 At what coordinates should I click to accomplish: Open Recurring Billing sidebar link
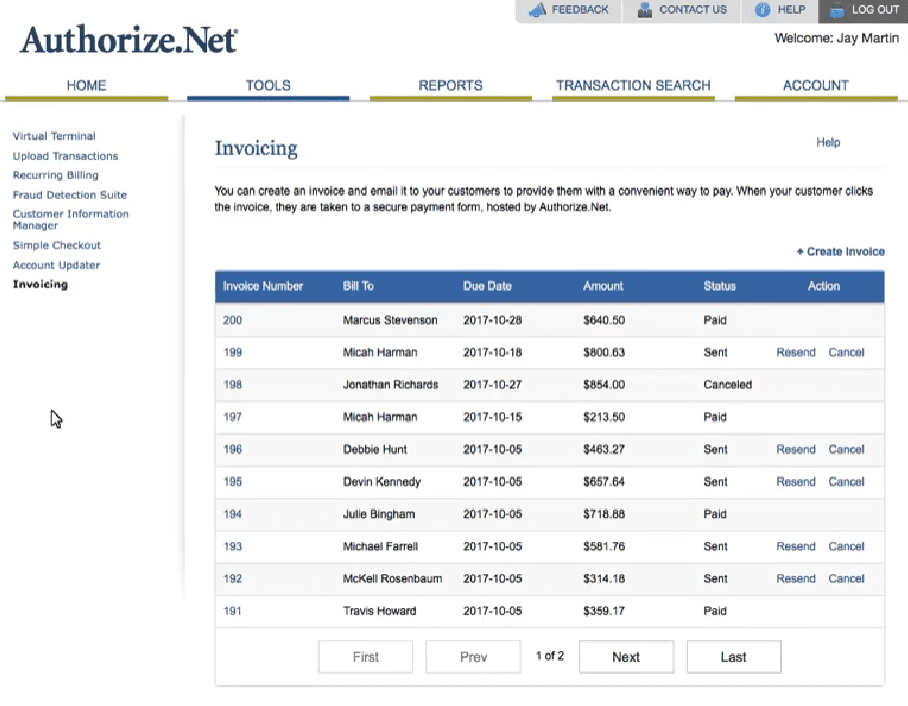(56, 175)
